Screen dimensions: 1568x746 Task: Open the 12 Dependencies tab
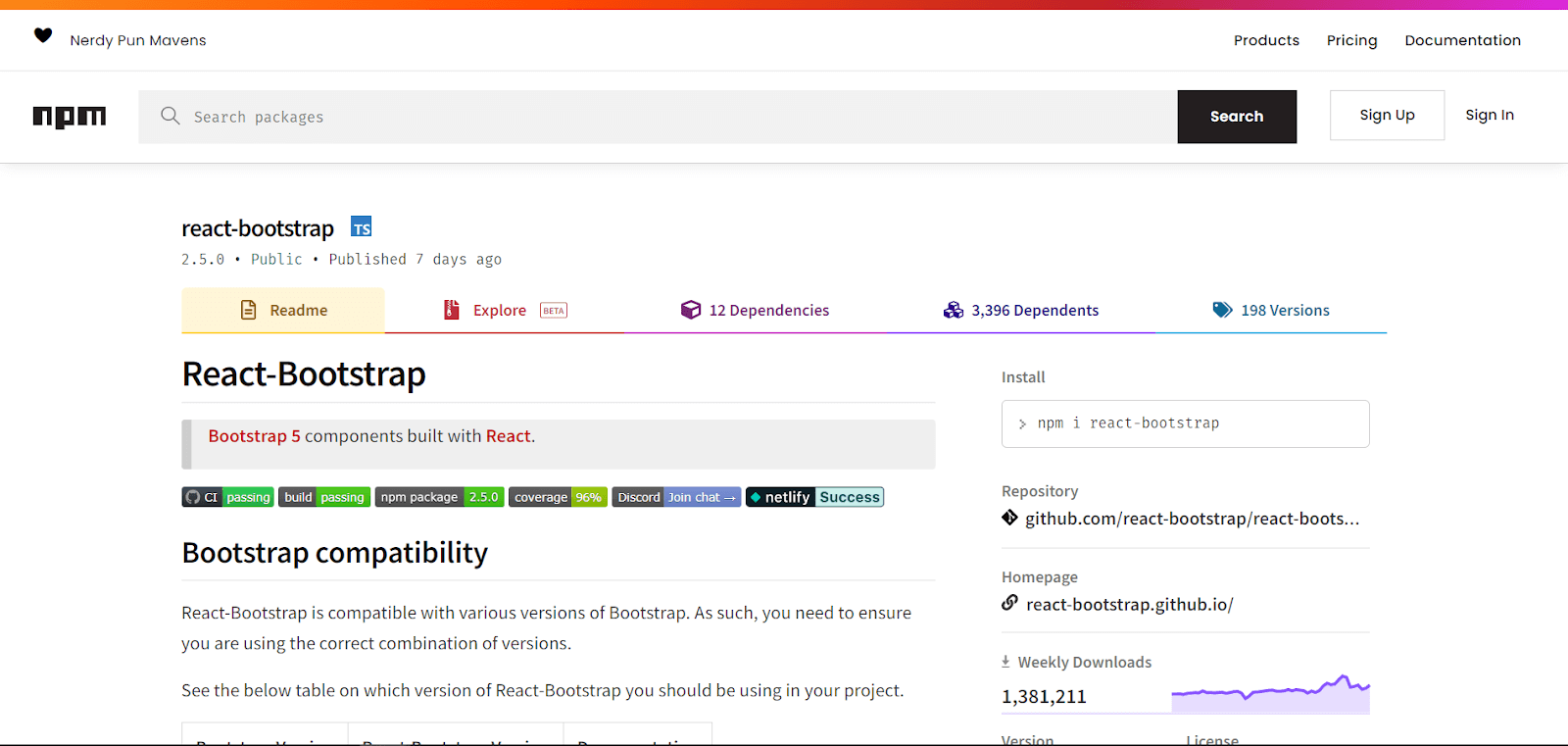click(x=756, y=310)
